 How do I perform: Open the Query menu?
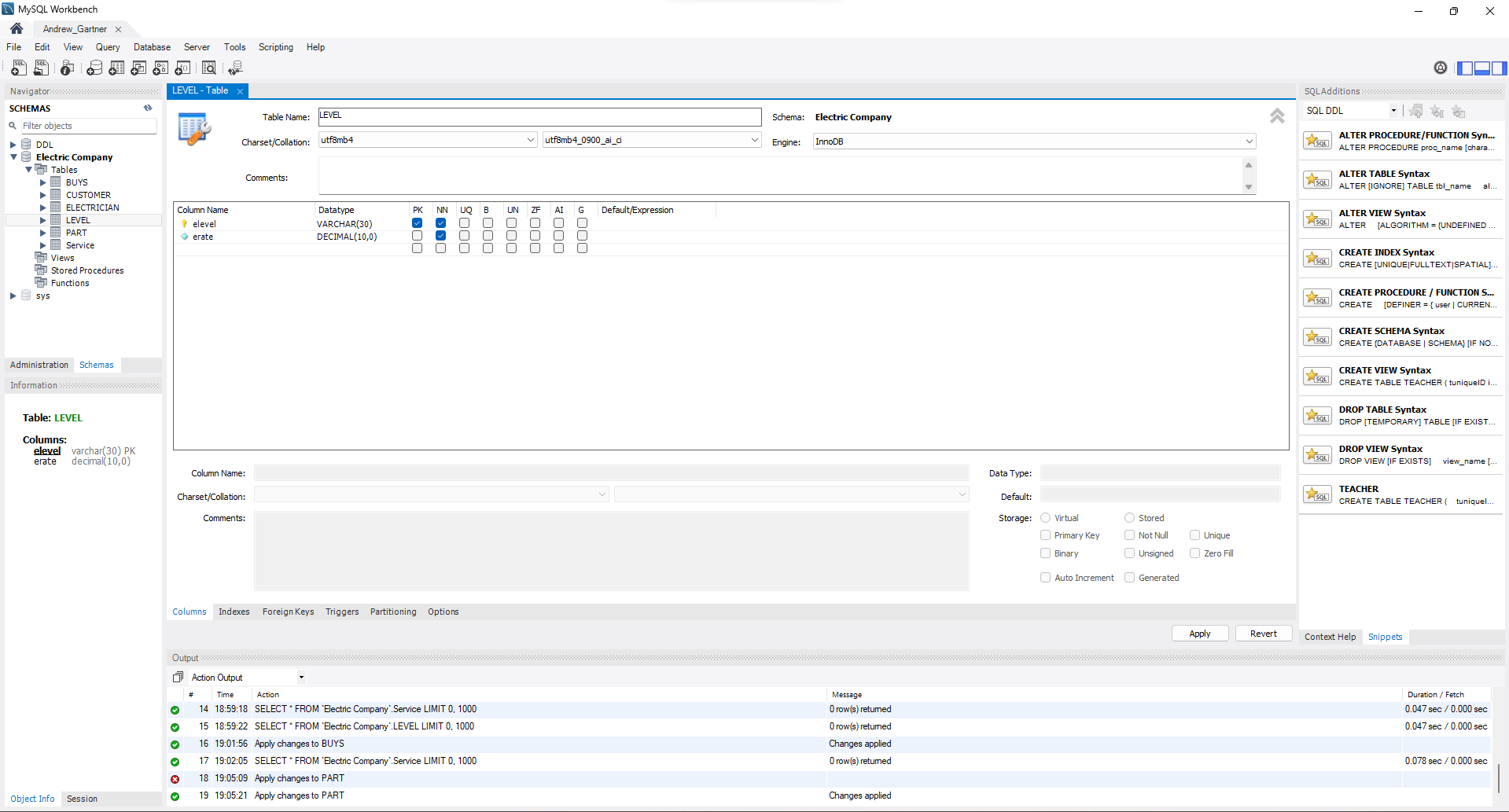coord(108,47)
